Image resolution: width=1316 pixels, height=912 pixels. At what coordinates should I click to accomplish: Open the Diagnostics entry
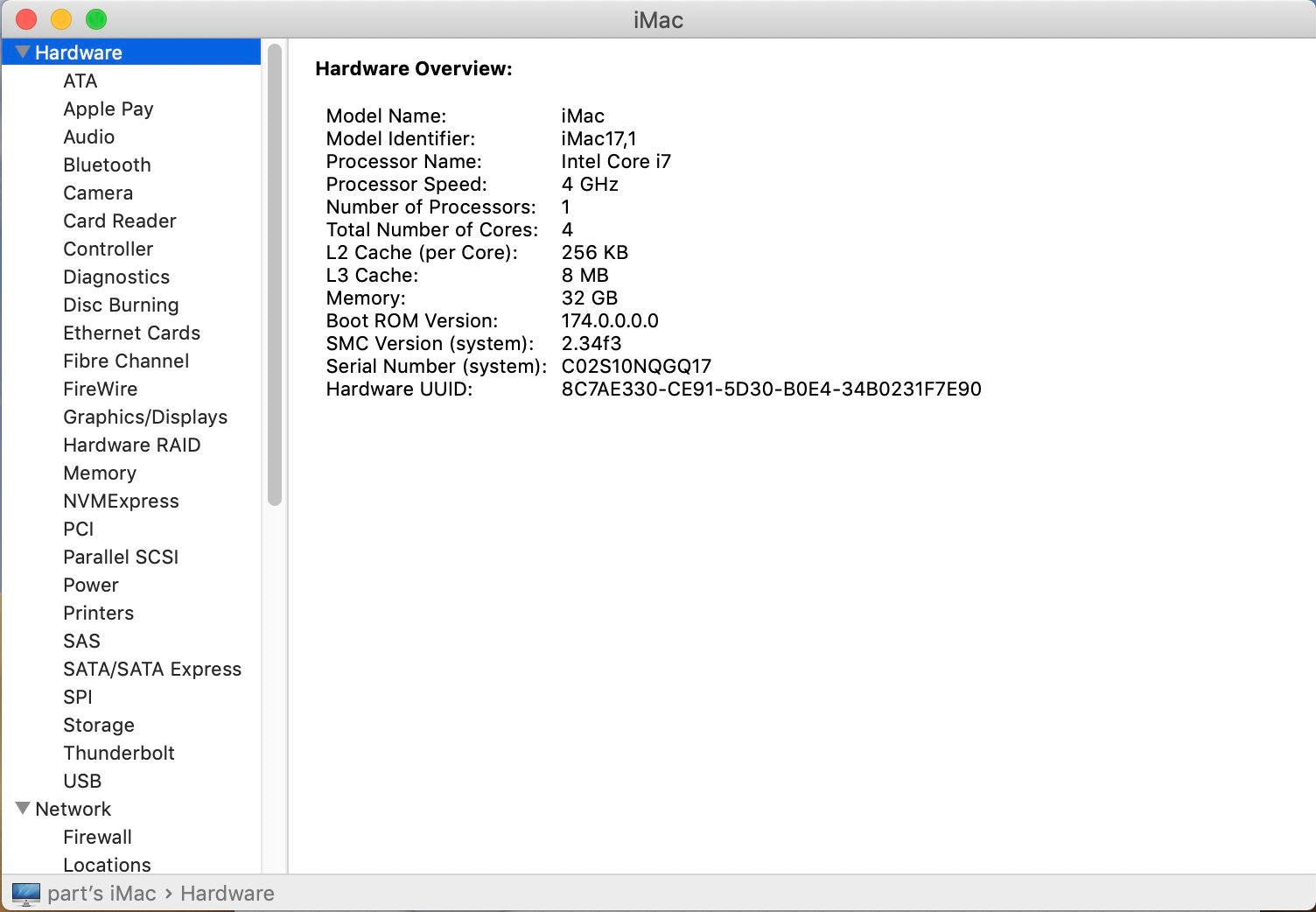pos(116,277)
